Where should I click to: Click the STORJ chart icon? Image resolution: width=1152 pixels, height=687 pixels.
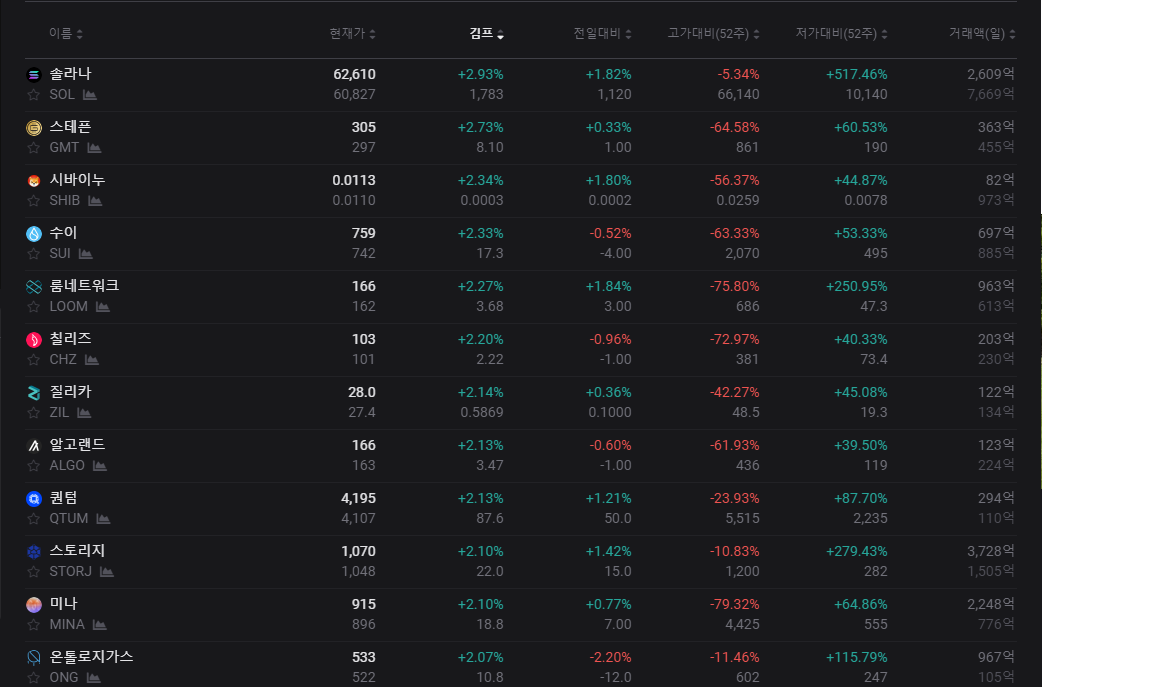coord(107,572)
